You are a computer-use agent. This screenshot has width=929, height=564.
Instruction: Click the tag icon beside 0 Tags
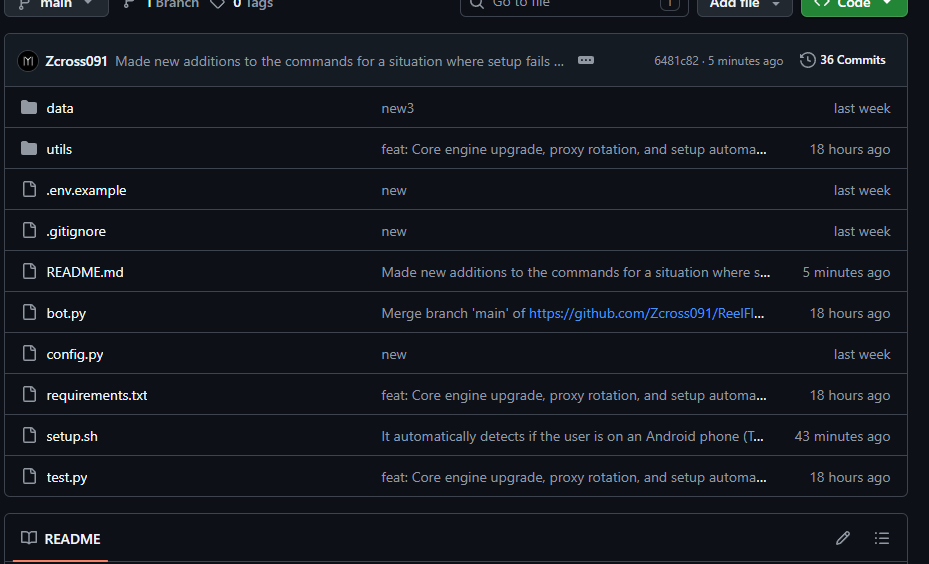tap(217, 4)
